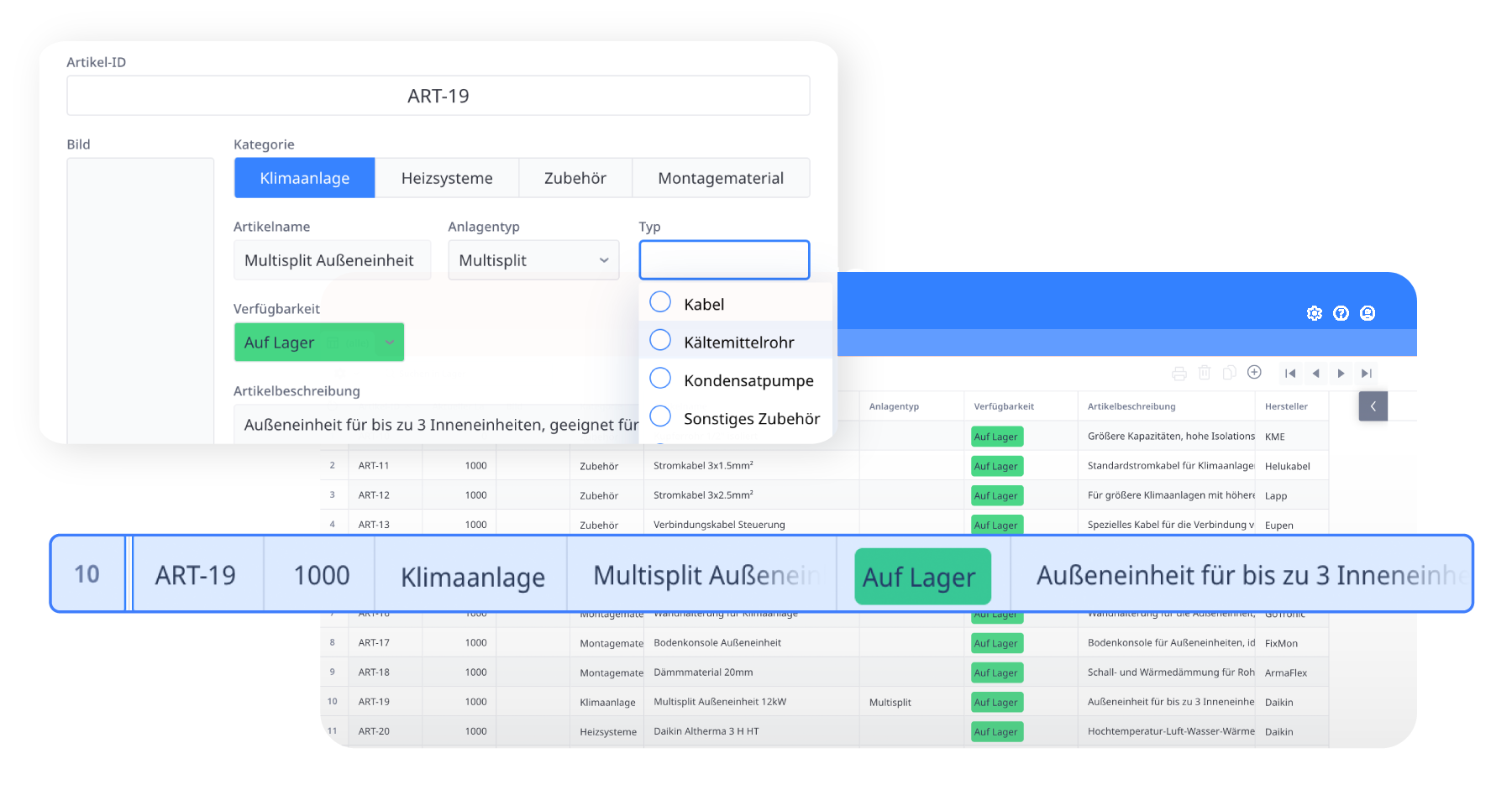
Task: Click the help question mark icon
Action: 1341,312
